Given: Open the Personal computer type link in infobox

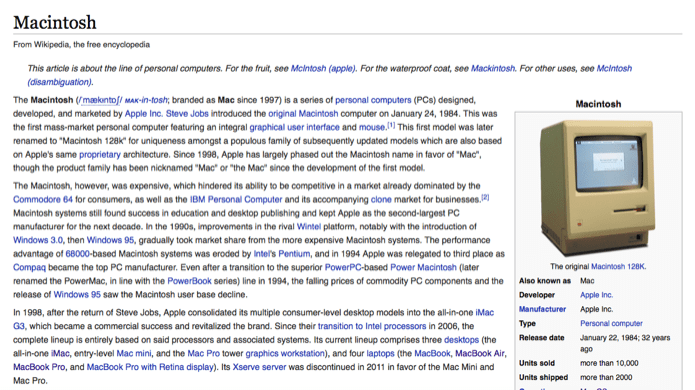Looking at the screenshot, I should coord(611,324).
